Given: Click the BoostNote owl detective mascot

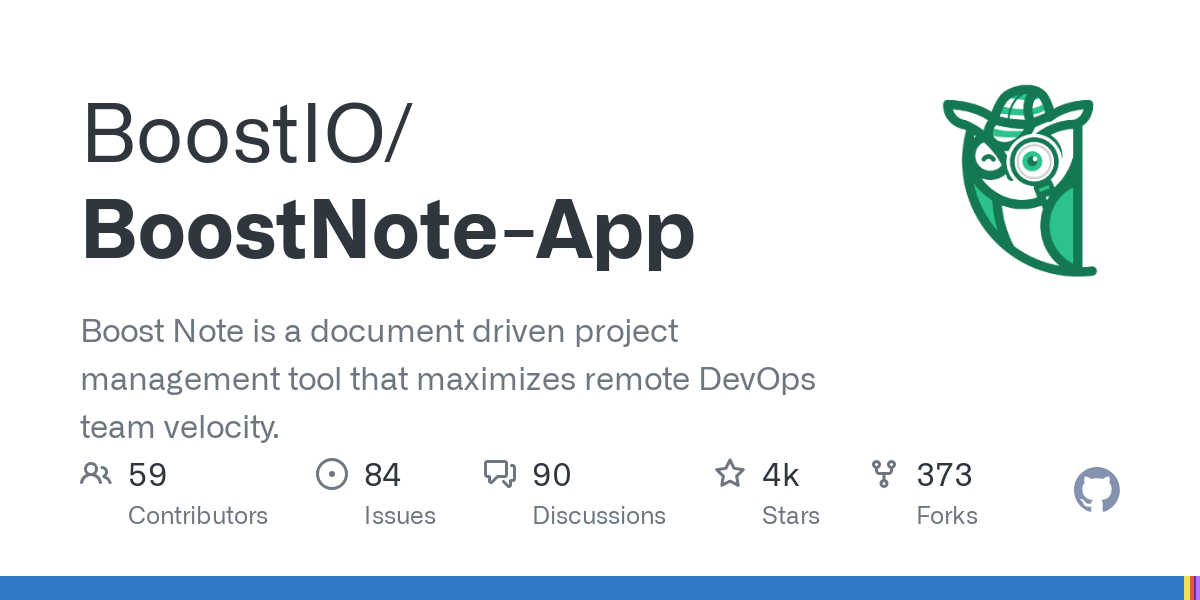Looking at the screenshot, I should point(1017,180).
